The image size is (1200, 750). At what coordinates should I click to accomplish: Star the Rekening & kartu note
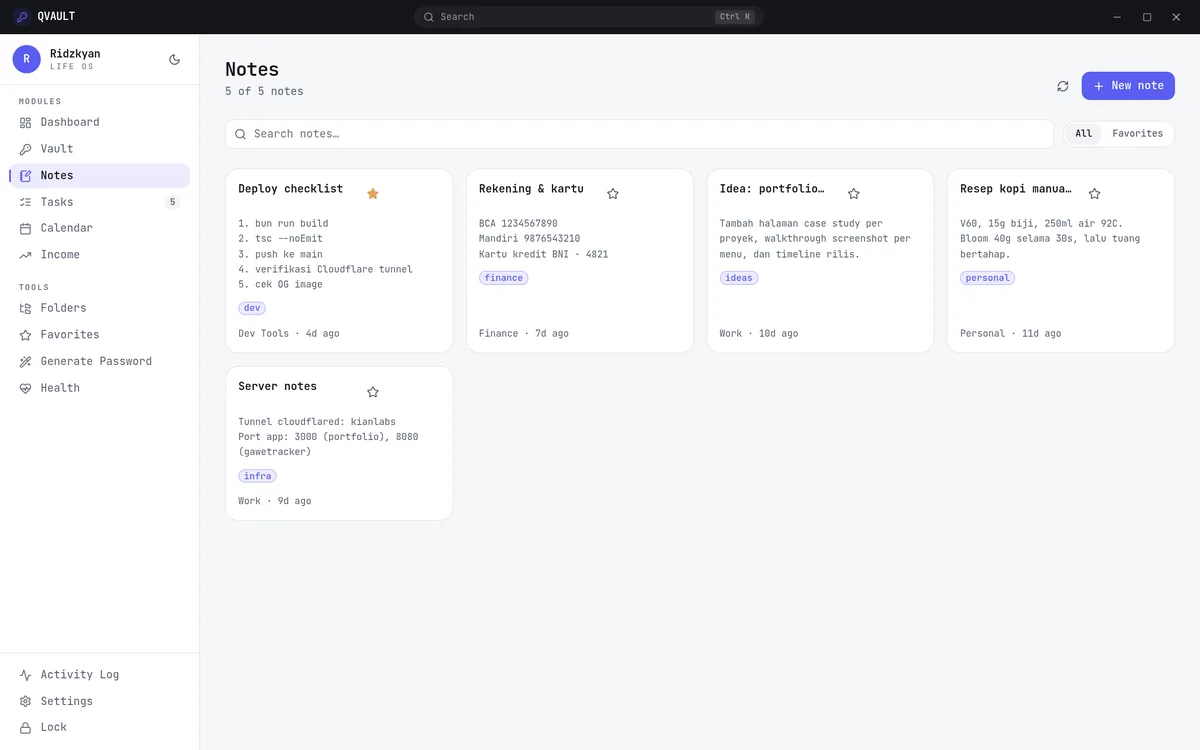pos(613,193)
